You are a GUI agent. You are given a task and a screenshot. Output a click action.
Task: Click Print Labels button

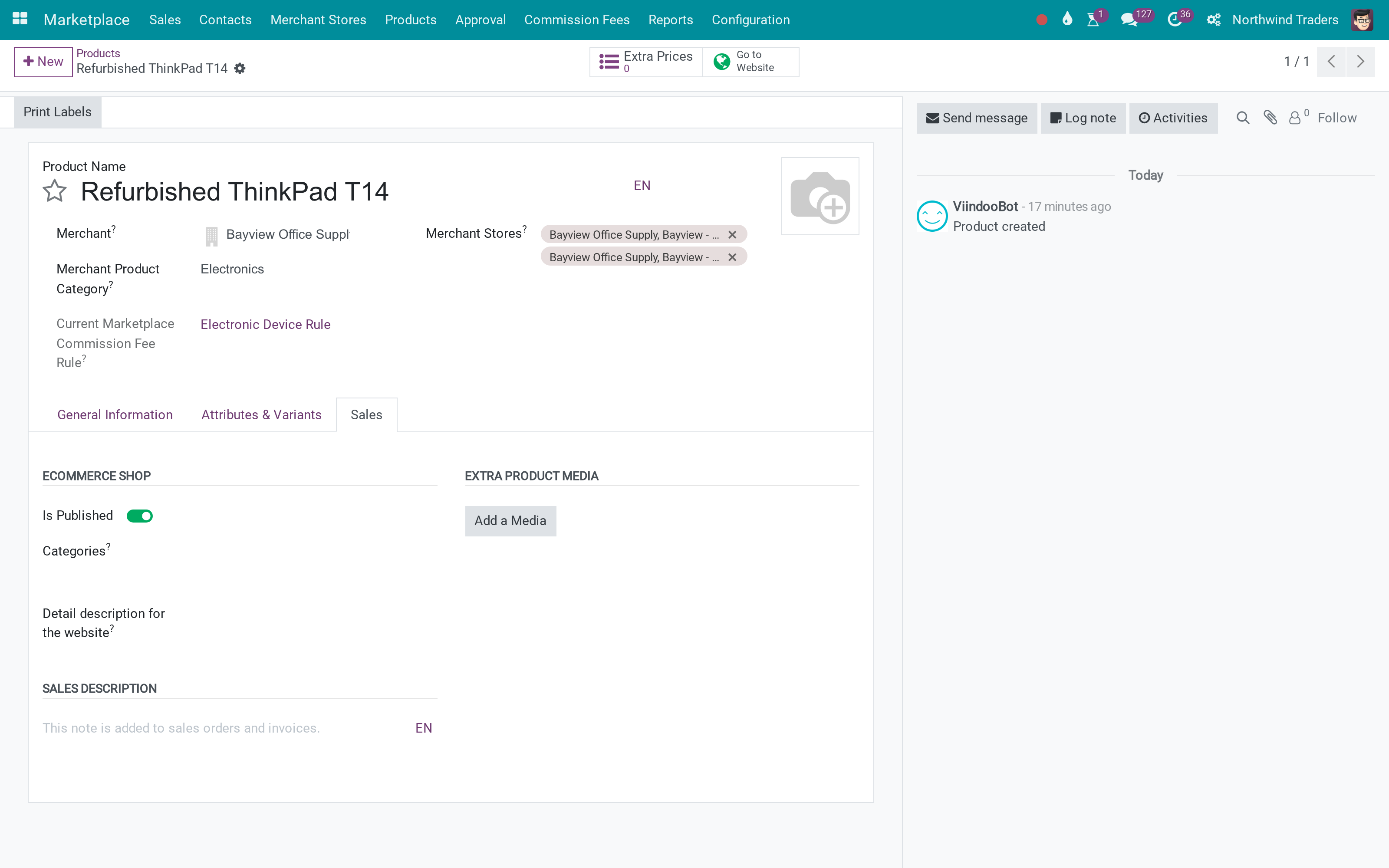click(x=57, y=112)
